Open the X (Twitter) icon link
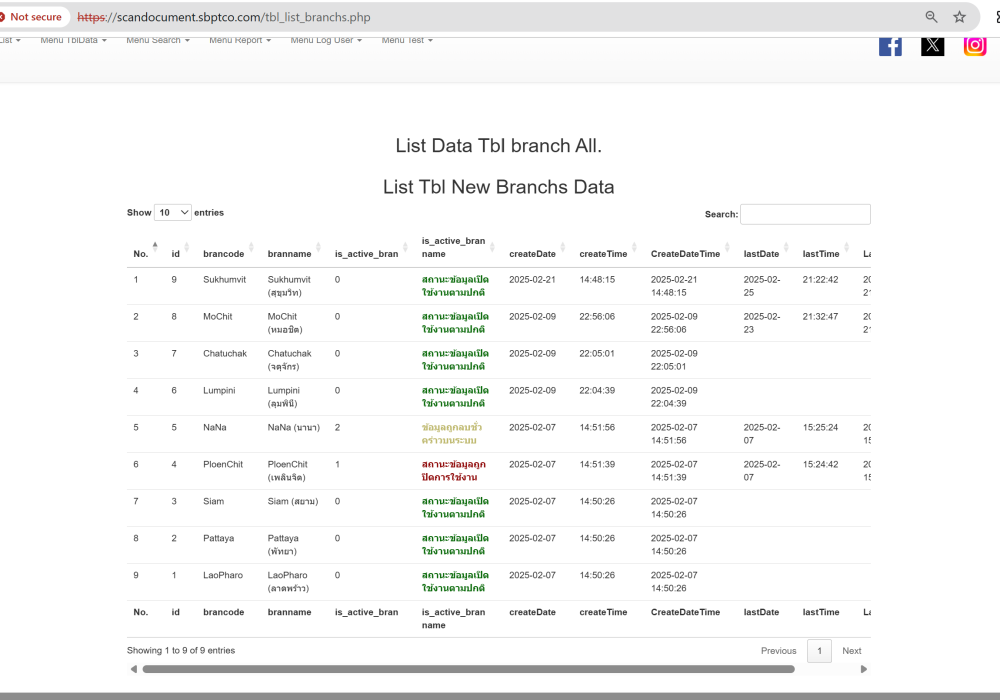1000x700 pixels. click(932, 45)
